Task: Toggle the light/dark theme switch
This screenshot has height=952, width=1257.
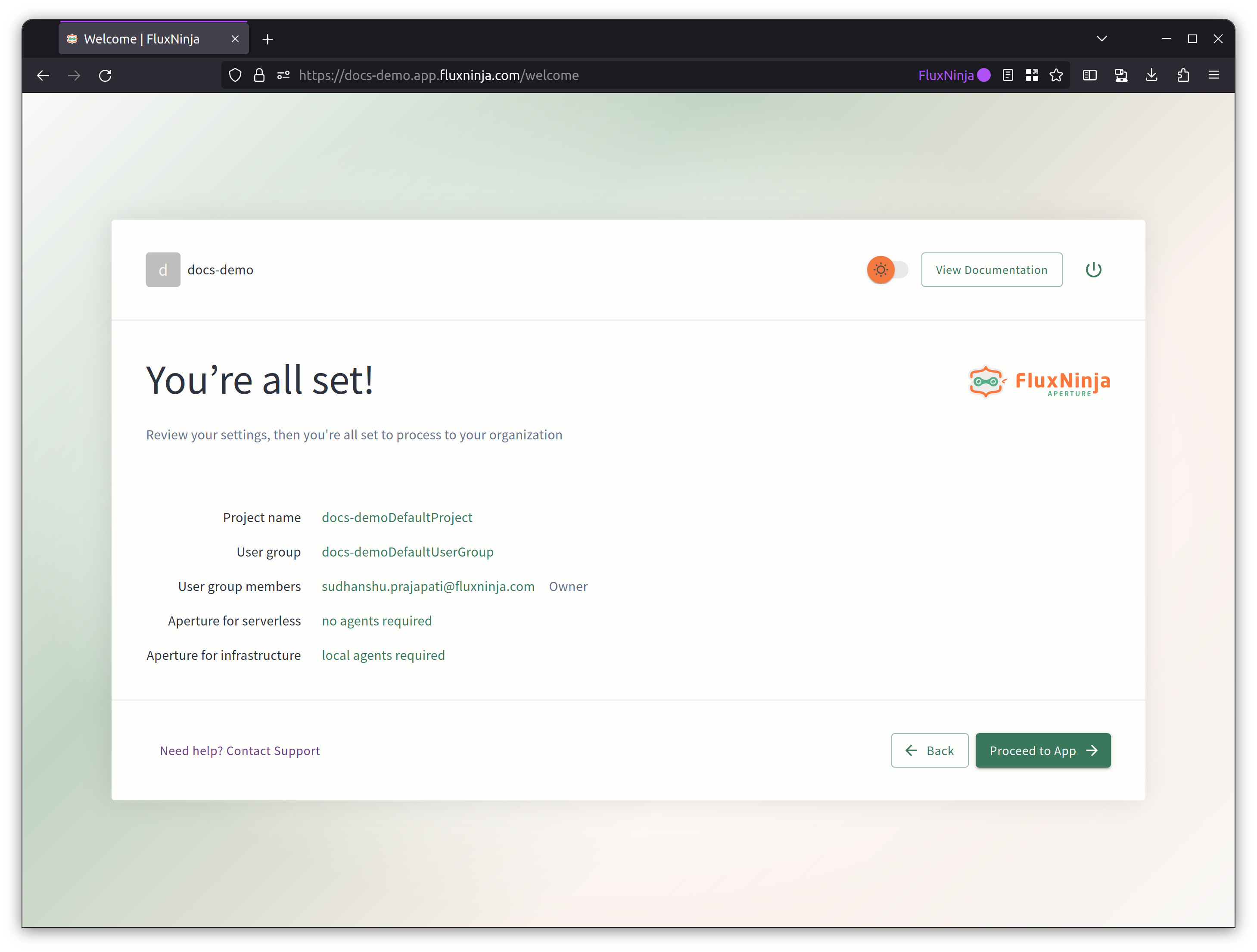Action: click(x=887, y=270)
